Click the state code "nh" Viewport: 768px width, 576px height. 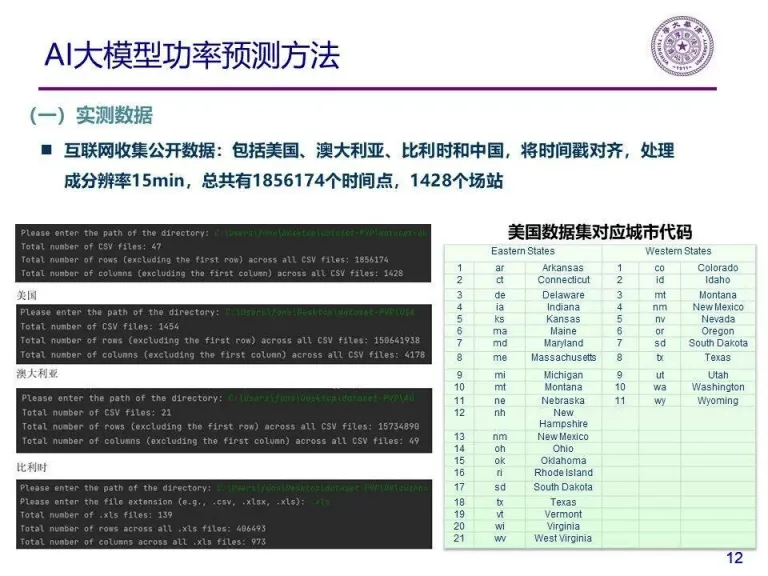pos(500,412)
